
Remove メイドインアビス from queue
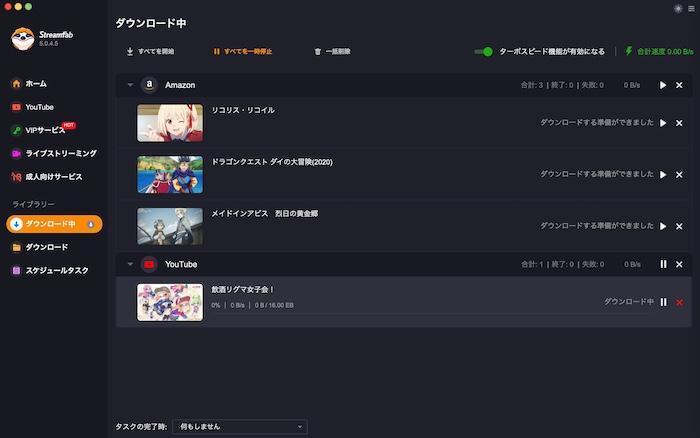679,226
